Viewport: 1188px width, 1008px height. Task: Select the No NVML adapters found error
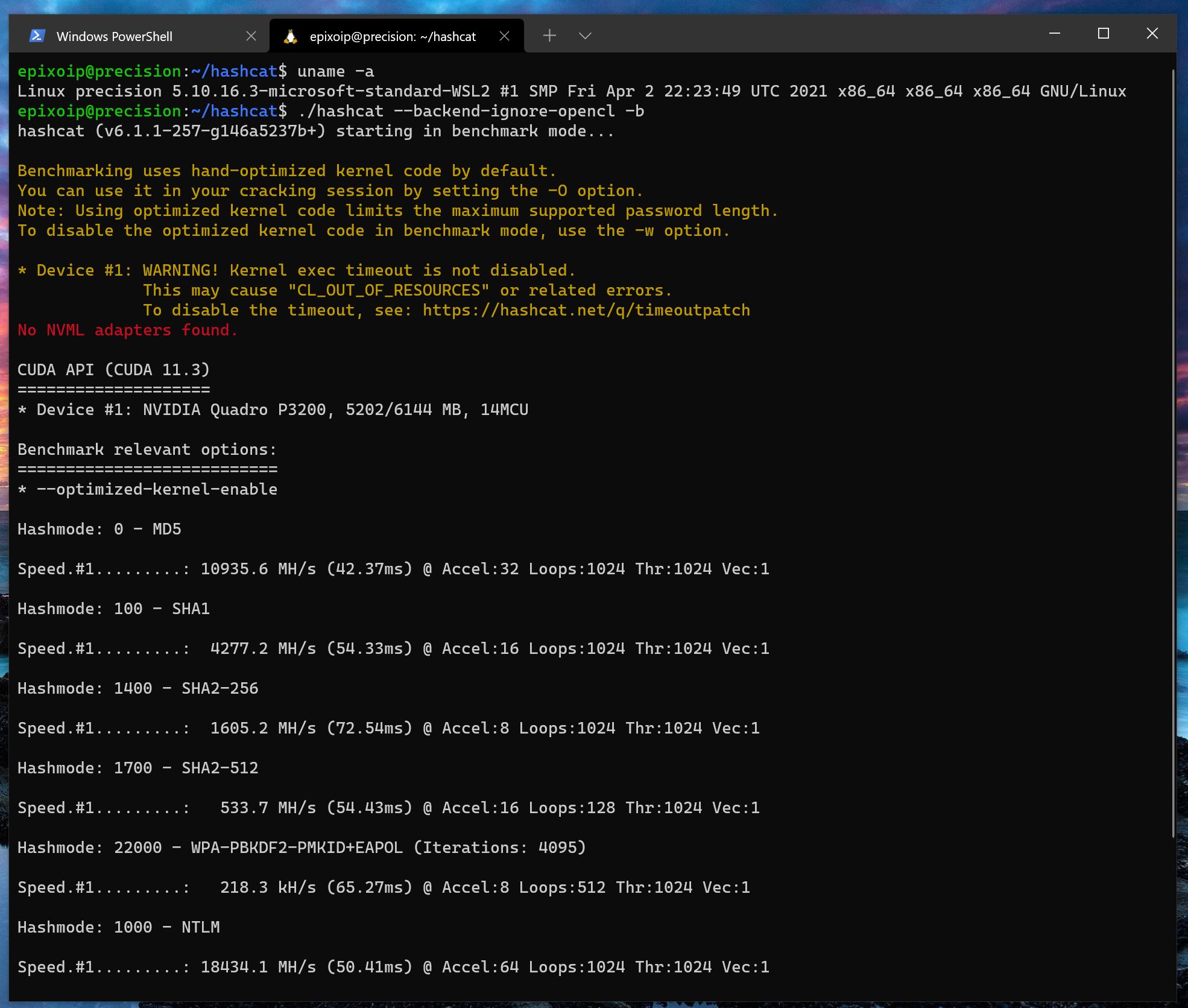(127, 330)
